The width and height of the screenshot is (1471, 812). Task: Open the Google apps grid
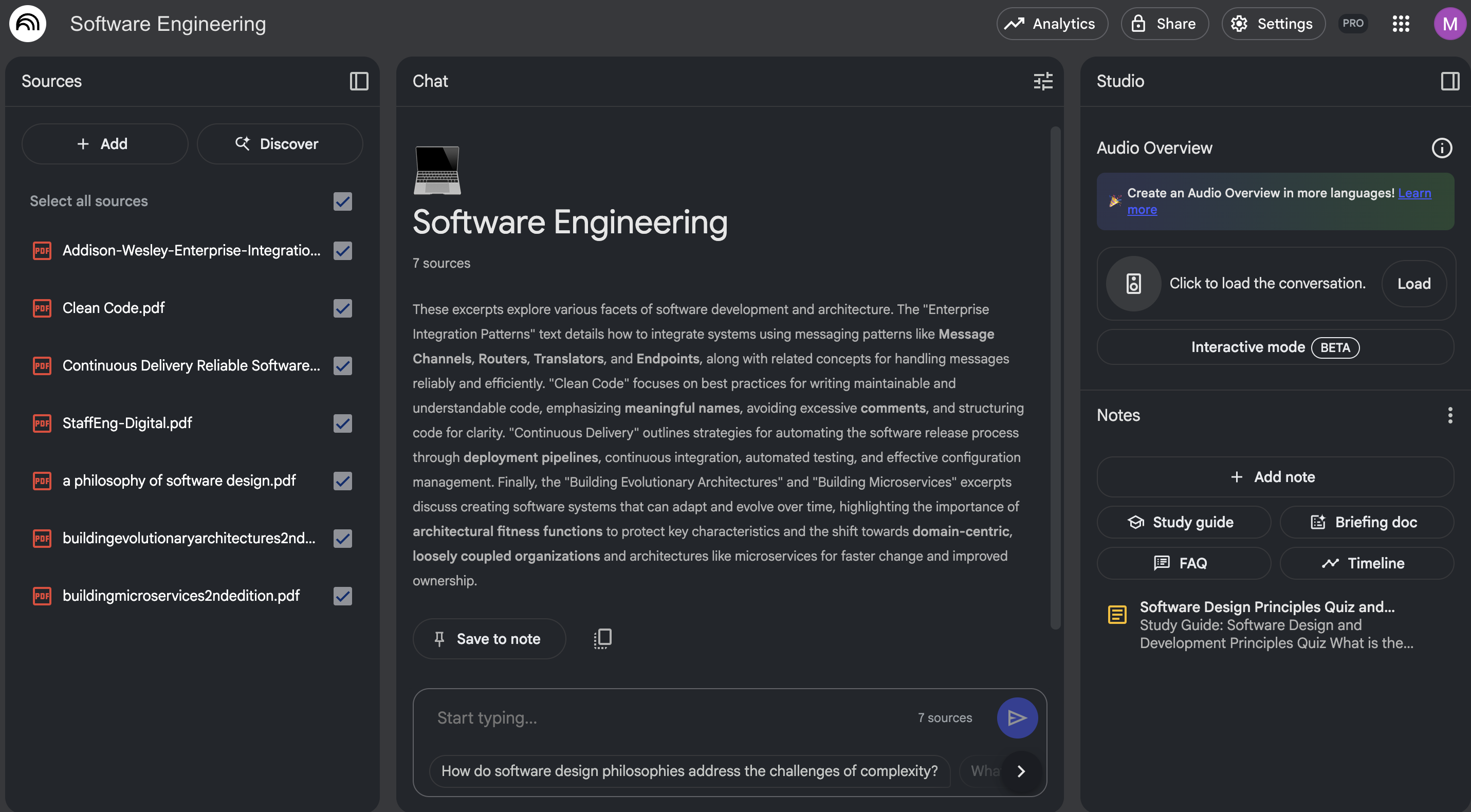[1401, 24]
